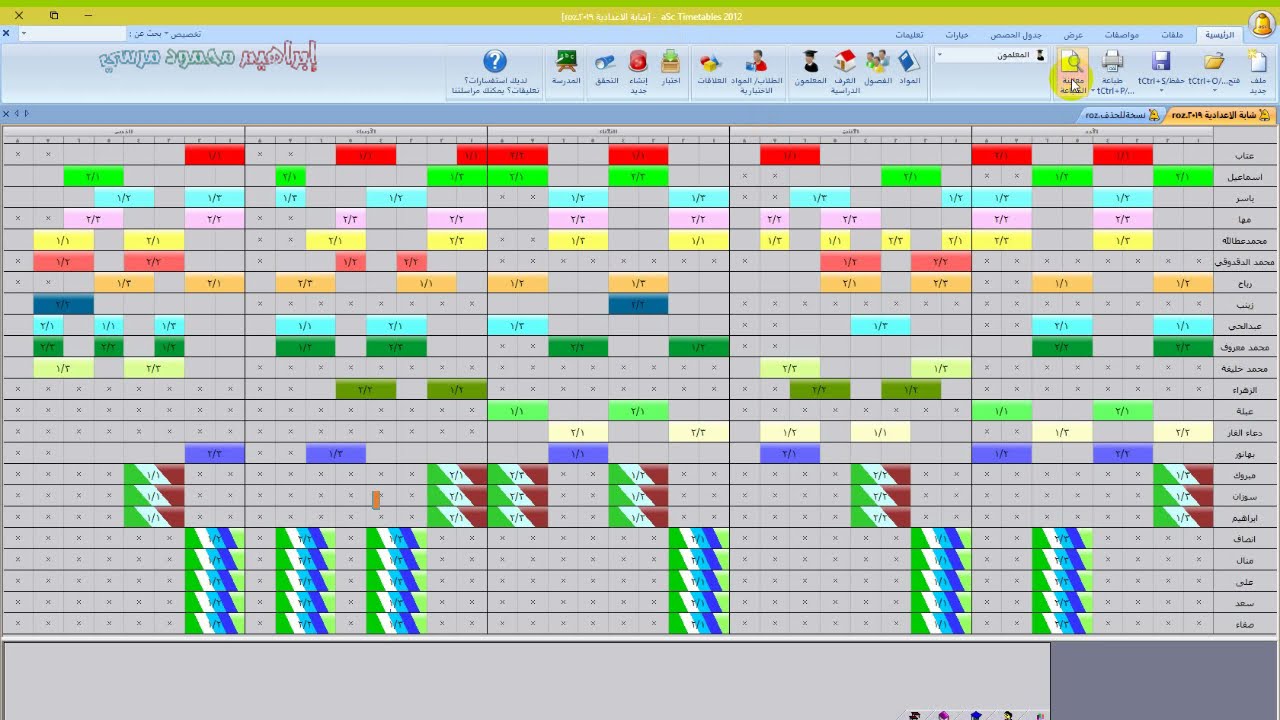Select teacher row الزهراء
Image resolution: width=1280 pixels, height=720 pixels.
click(1244, 390)
